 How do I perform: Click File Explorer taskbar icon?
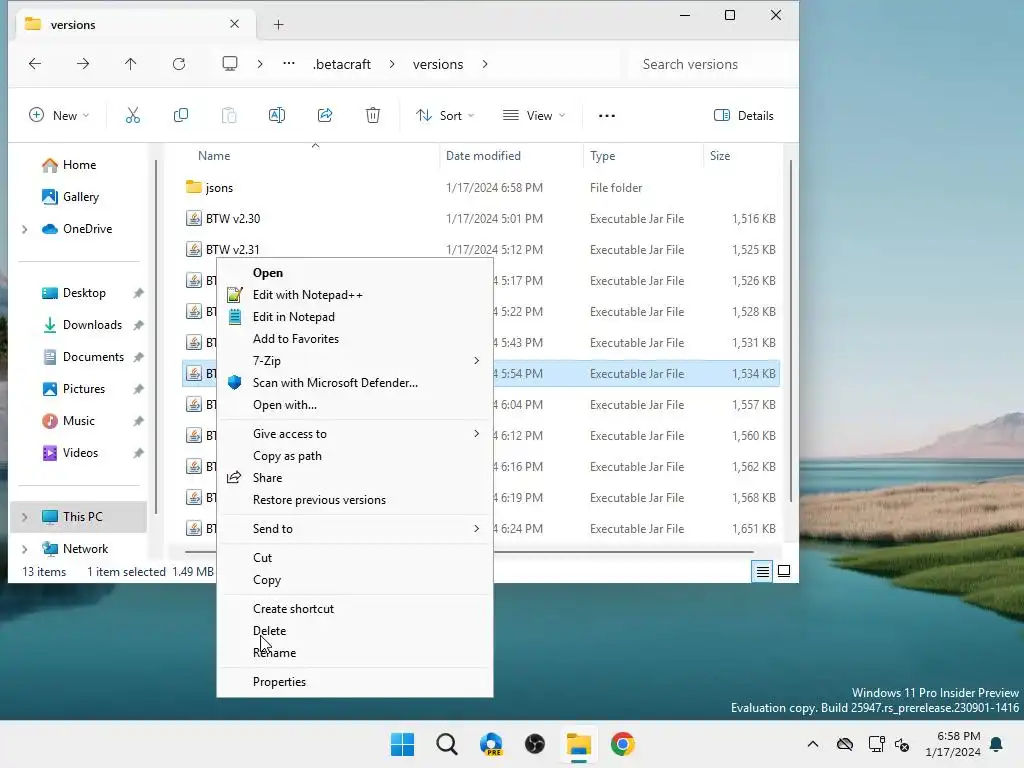click(x=579, y=744)
